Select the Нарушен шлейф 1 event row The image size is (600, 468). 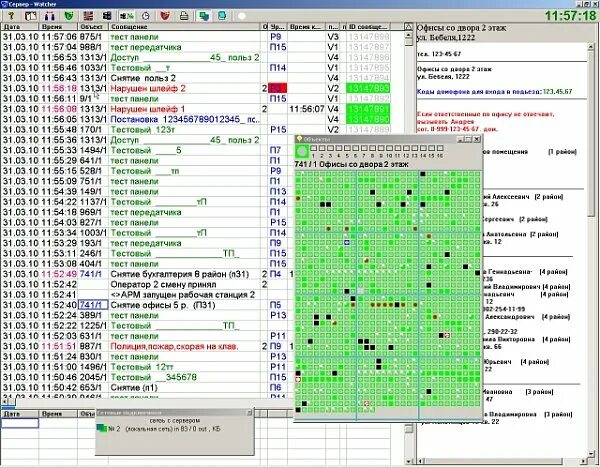coord(195,109)
